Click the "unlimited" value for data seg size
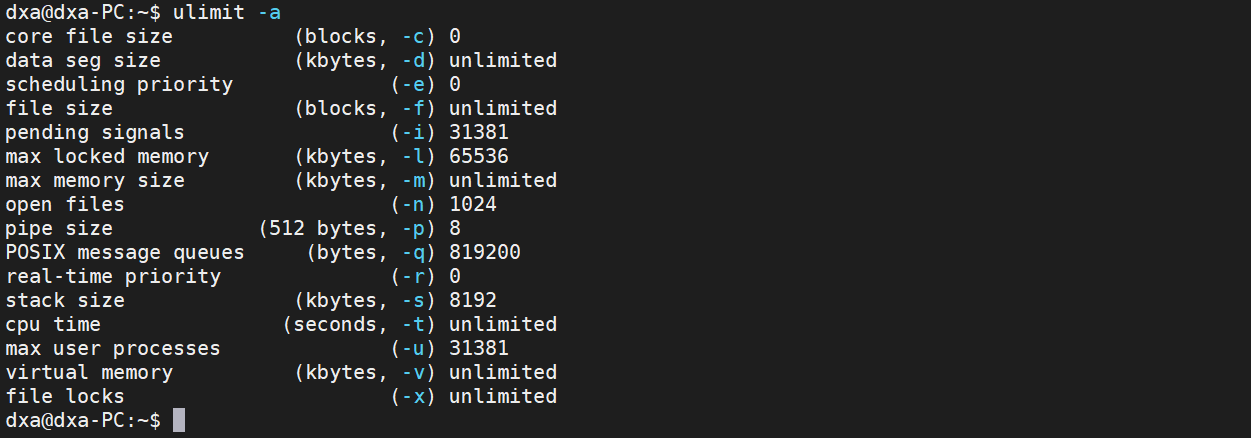Screen dimensions: 1251x438 coord(503,60)
